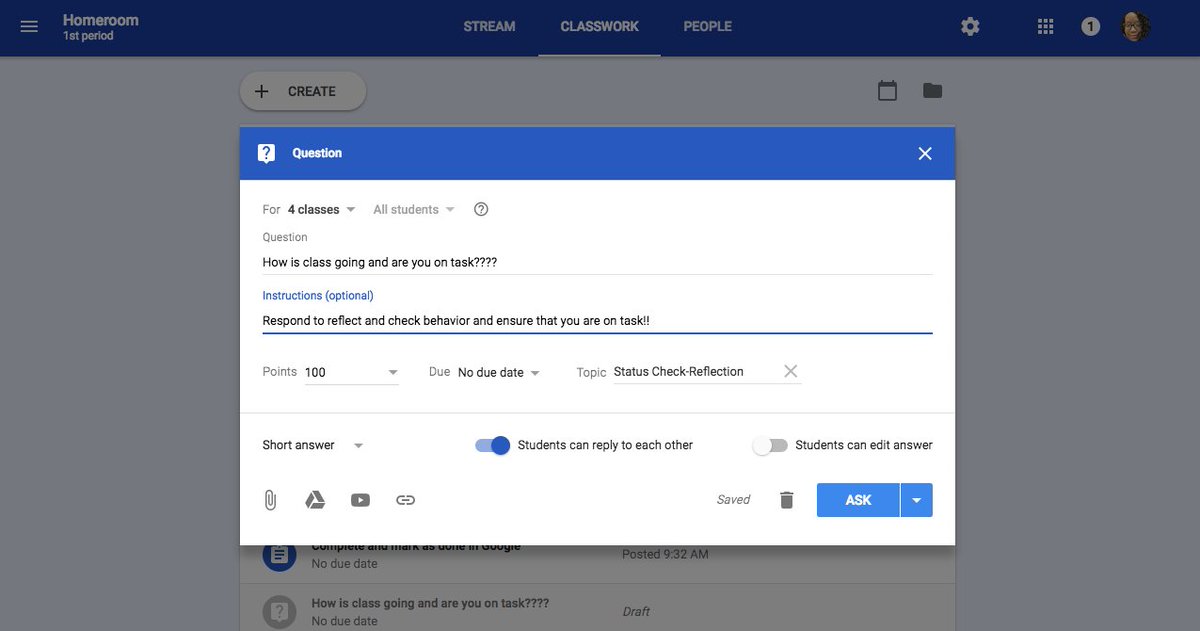Click the assignment icon posted 9:32 AM
This screenshot has height=631, width=1200.
click(x=279, y=555)
